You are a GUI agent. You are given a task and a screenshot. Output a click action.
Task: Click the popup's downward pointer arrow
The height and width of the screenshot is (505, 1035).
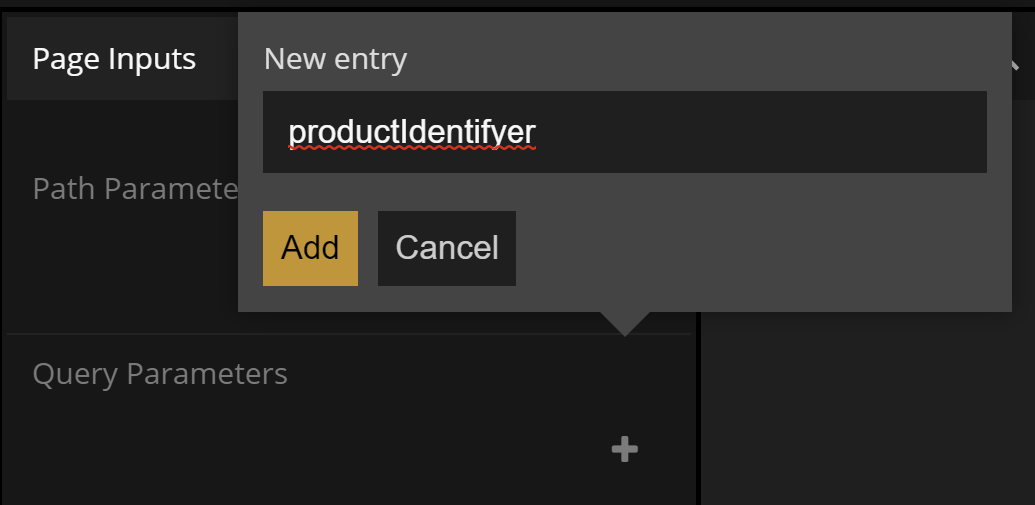point(624,324)
